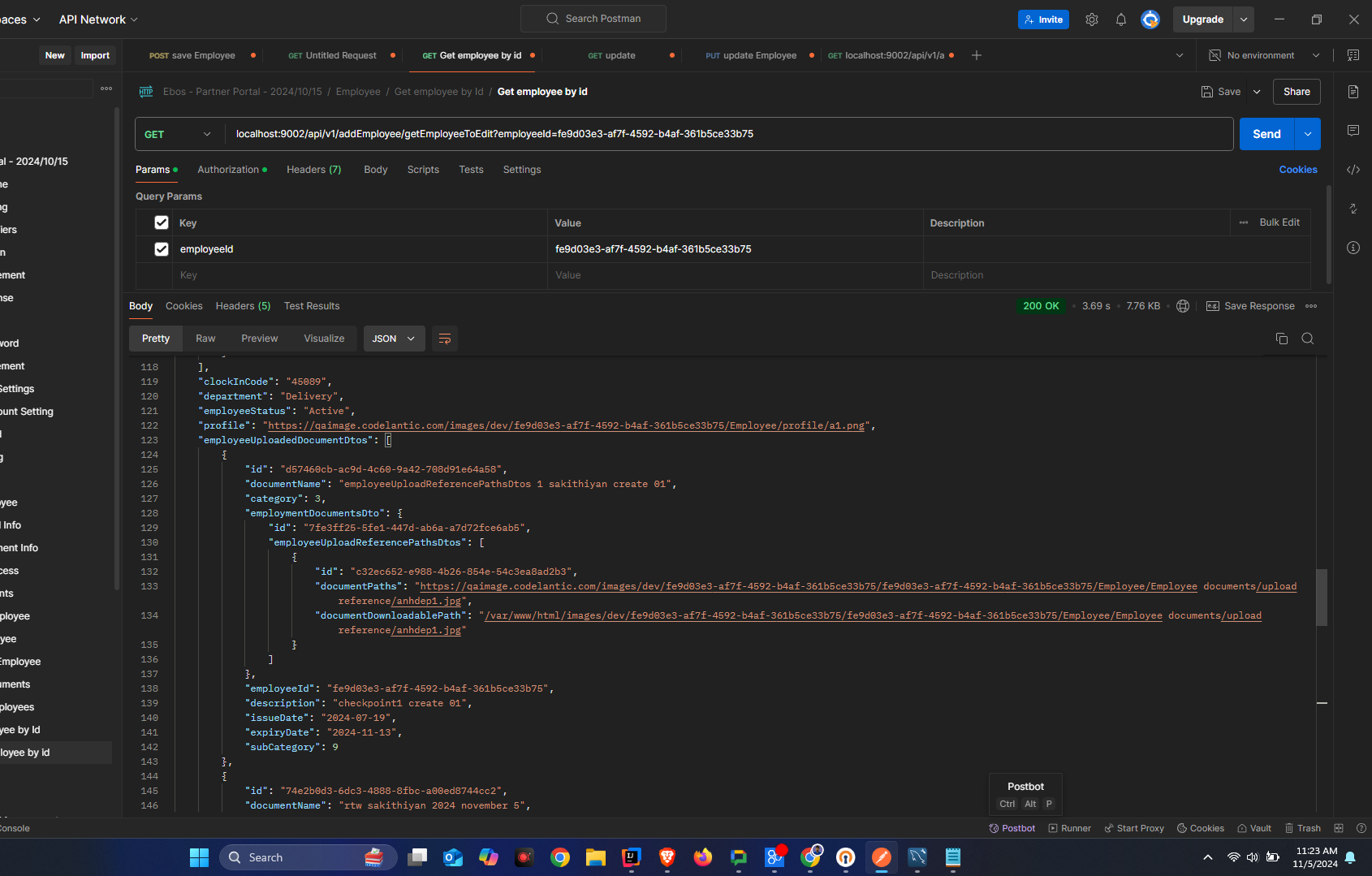Open the tabs overflow chevron
This screenshot has width=1372, height=876.
click(x=1180, y=55)
